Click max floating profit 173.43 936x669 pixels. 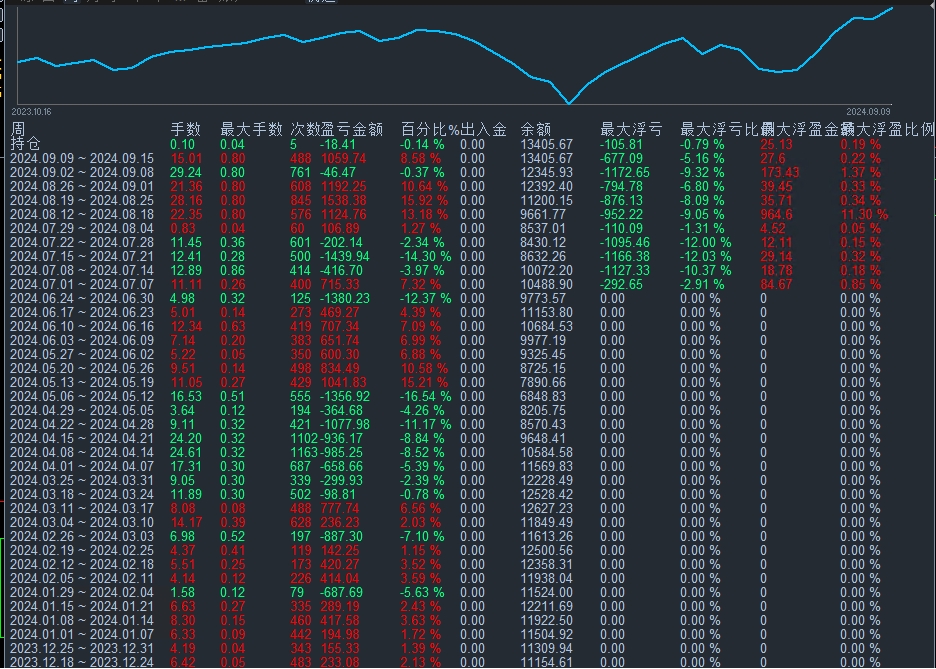780,172
